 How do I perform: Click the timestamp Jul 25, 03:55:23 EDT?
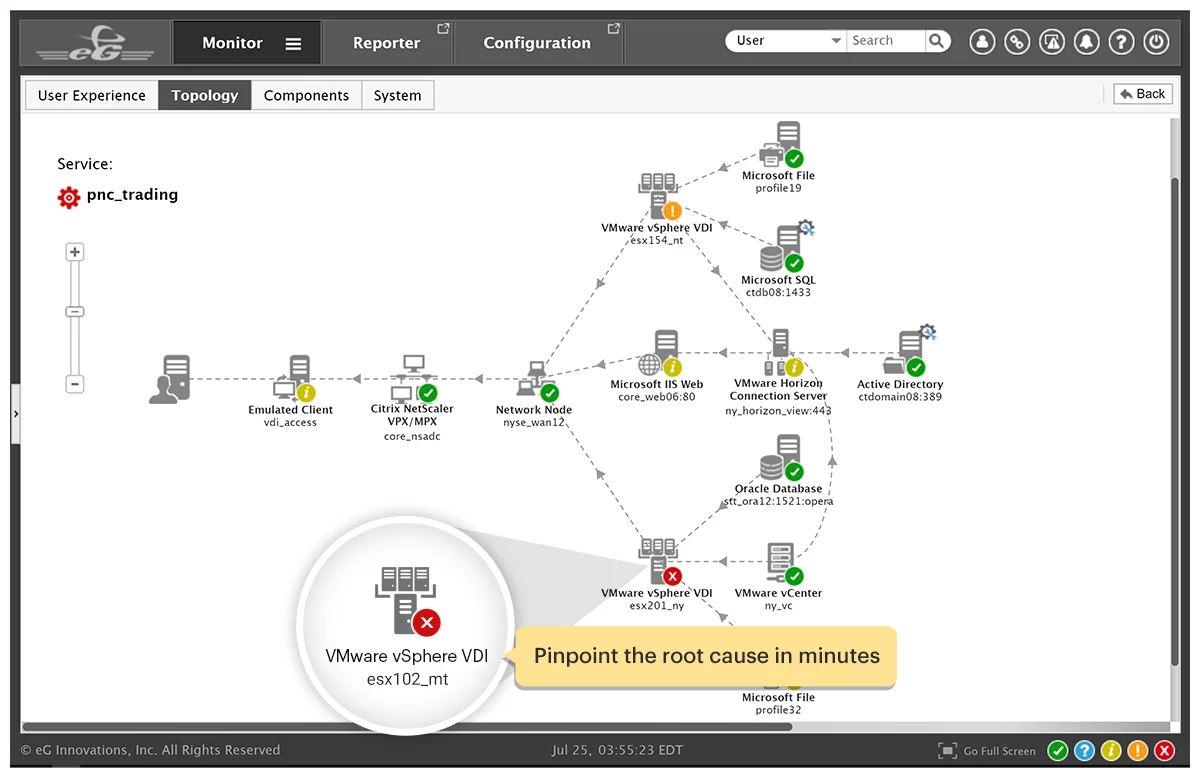[x=616, y=750]
